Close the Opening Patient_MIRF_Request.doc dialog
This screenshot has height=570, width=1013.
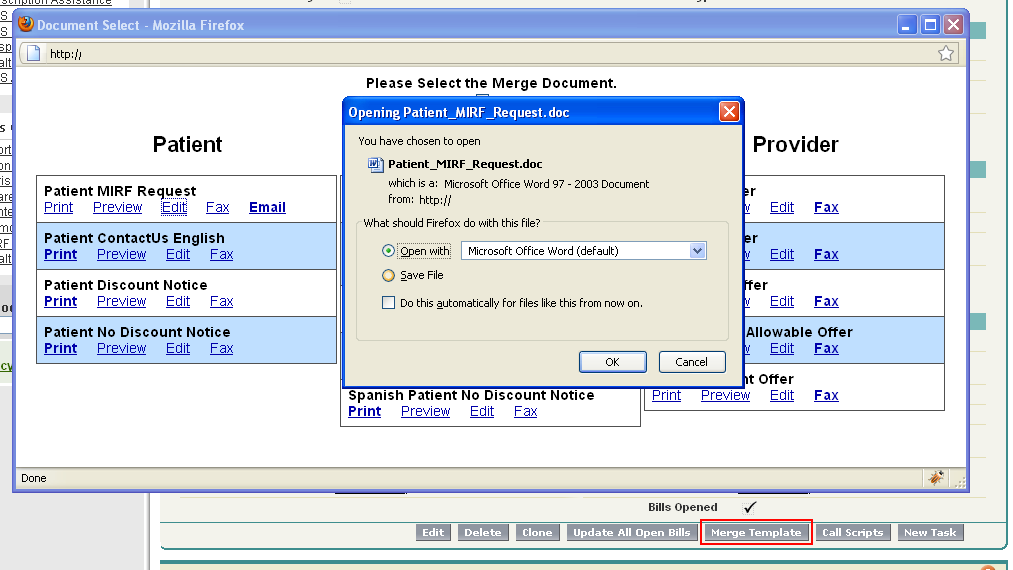pos(729,112)
